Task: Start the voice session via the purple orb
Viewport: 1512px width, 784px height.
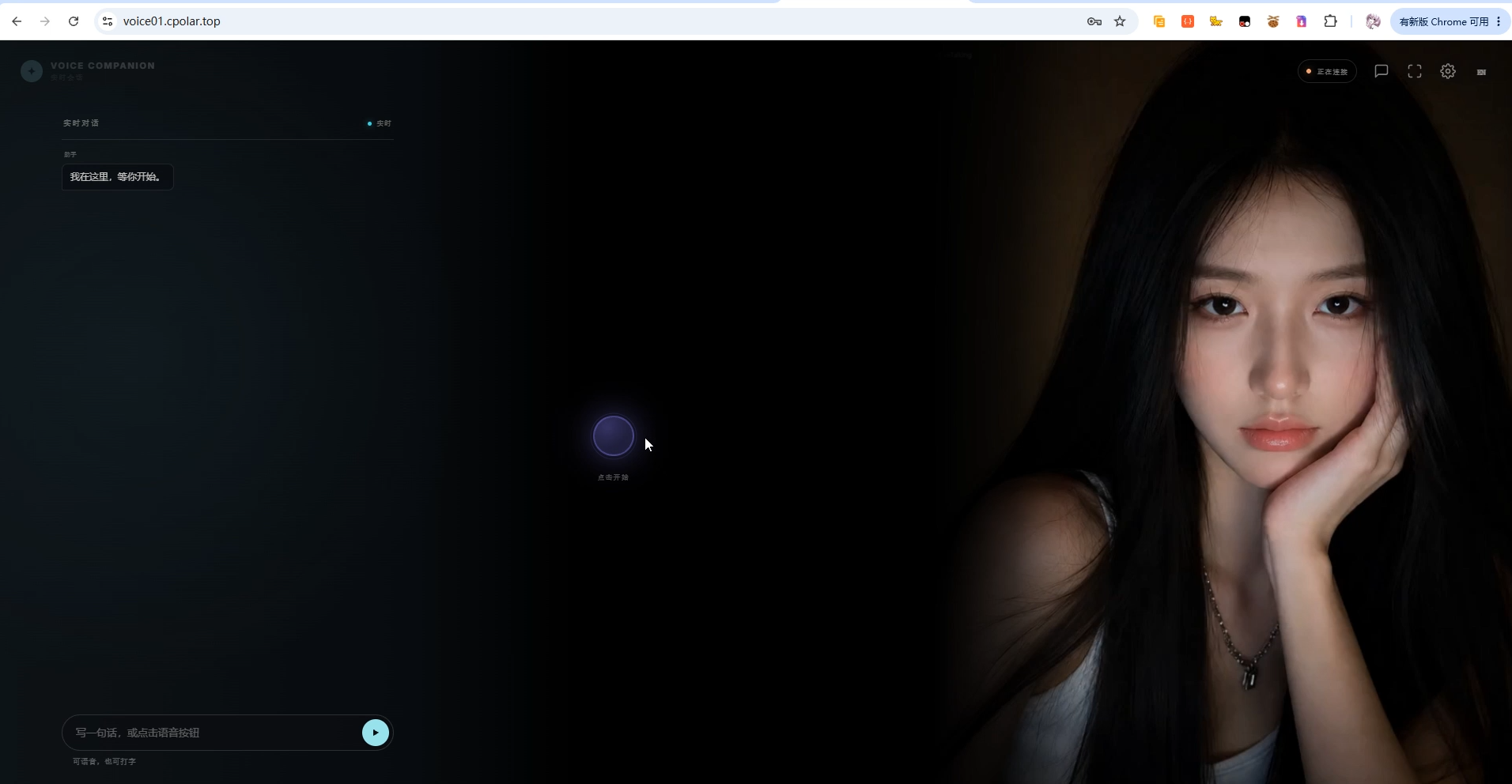Action: point(614,436)
